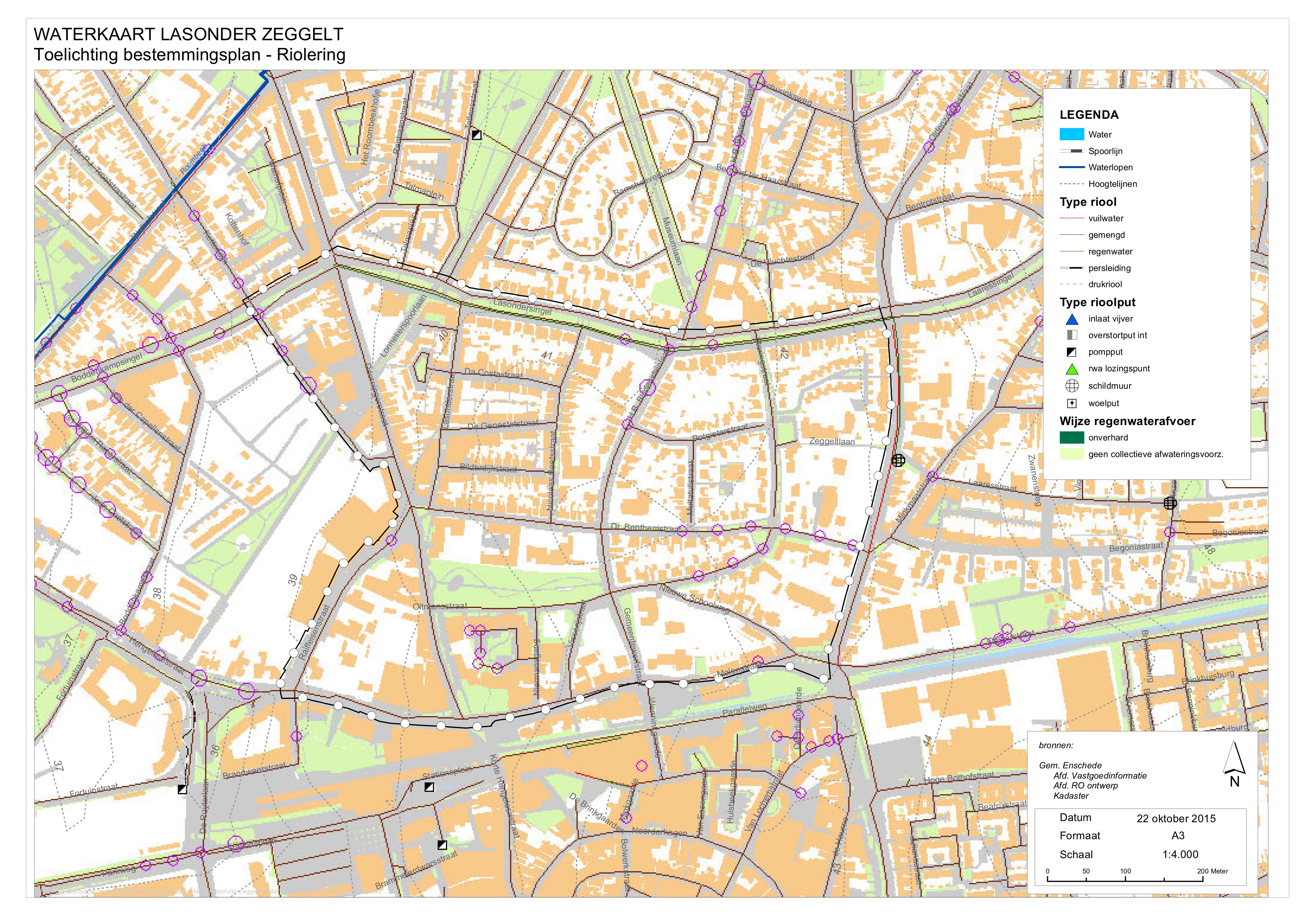Click the De Genestetstraat street label

pyautogui.click(x=503, y=425)
